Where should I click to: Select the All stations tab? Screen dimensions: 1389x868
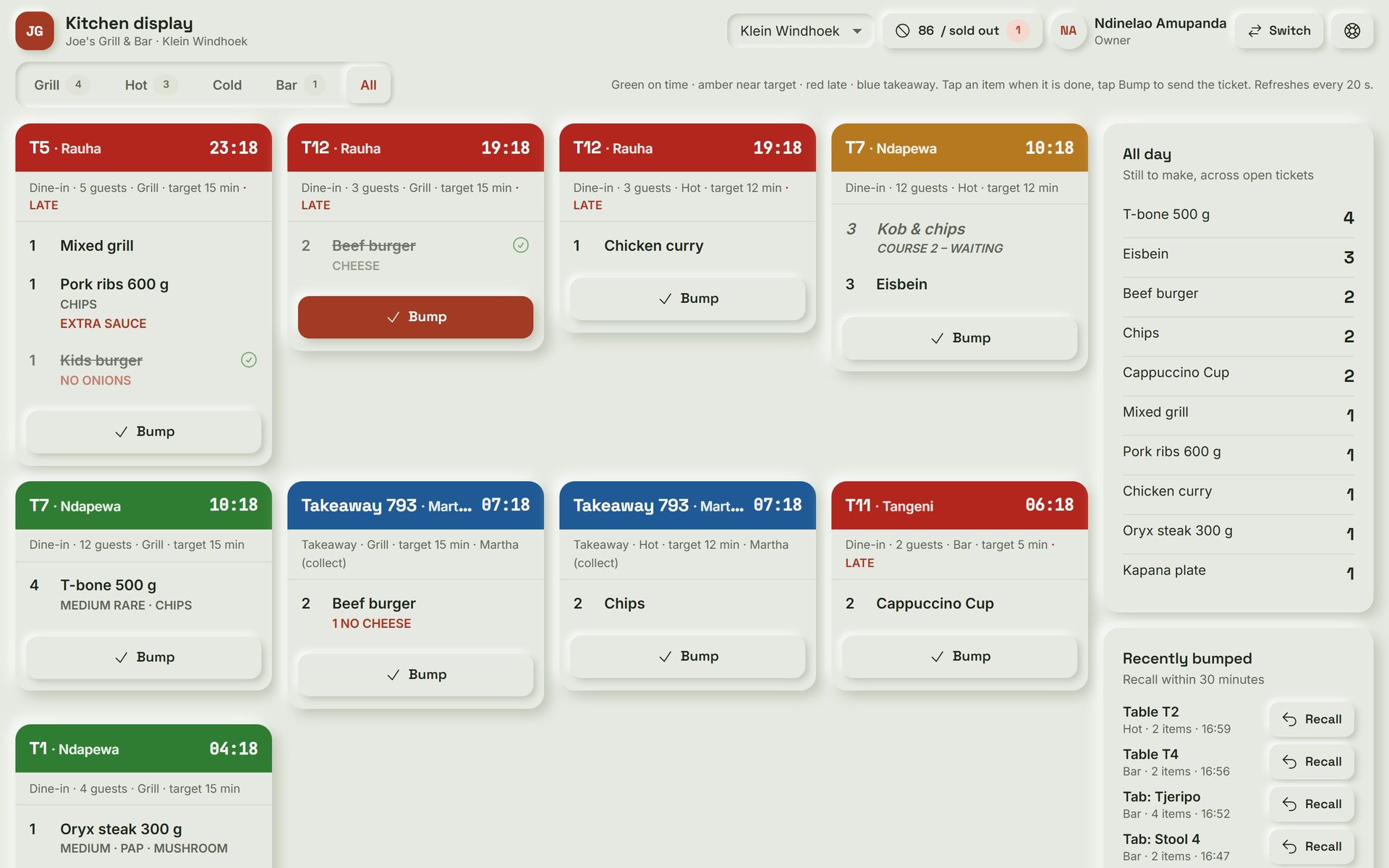(x=368, y=85)
